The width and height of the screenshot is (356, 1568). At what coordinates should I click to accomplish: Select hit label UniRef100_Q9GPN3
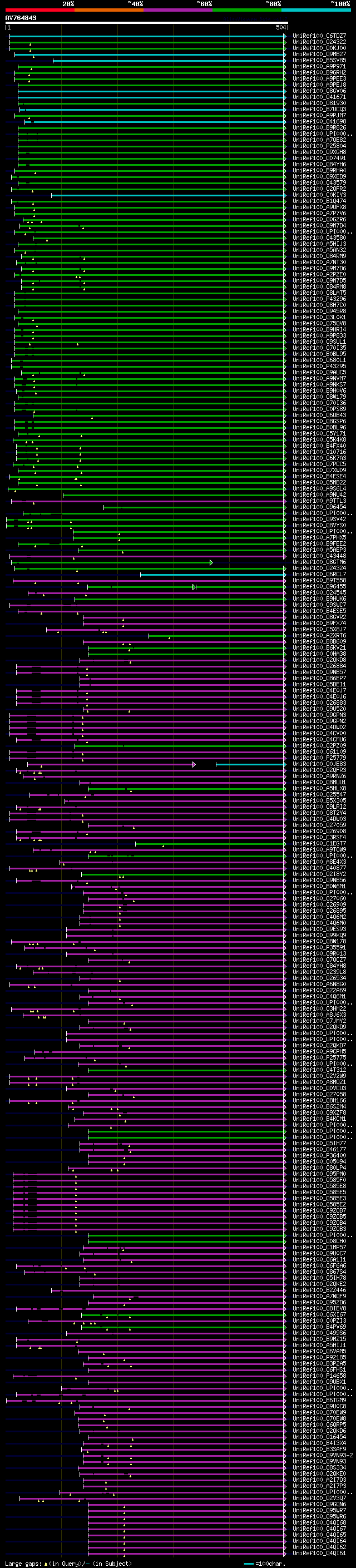pos(319,715)
